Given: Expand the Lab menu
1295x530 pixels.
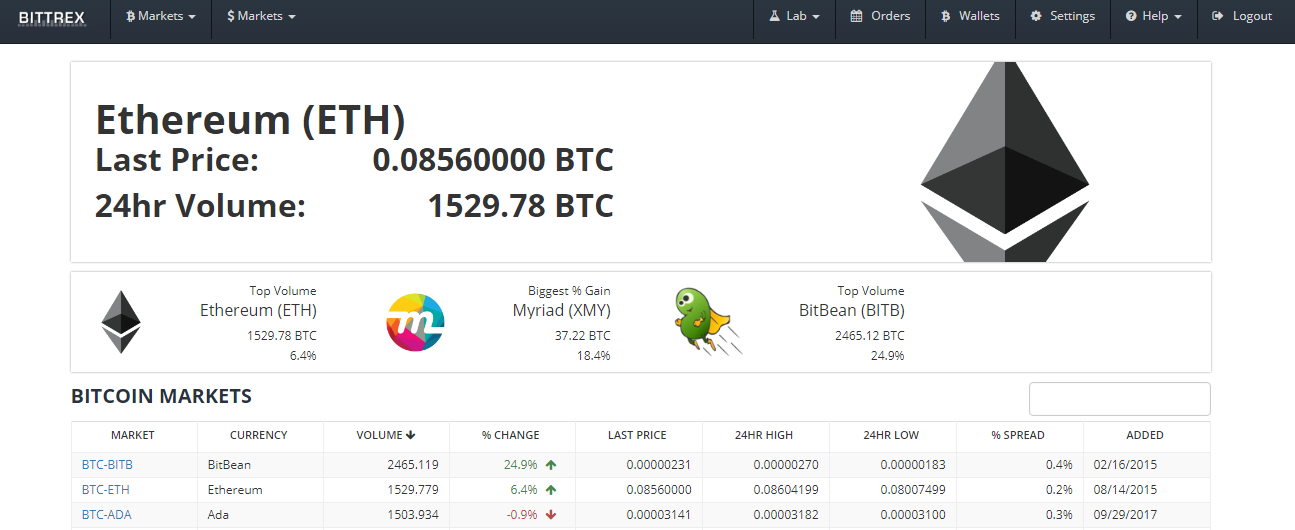Looking at the screenshot, I should pyautogui.click(x=794, y=16).
